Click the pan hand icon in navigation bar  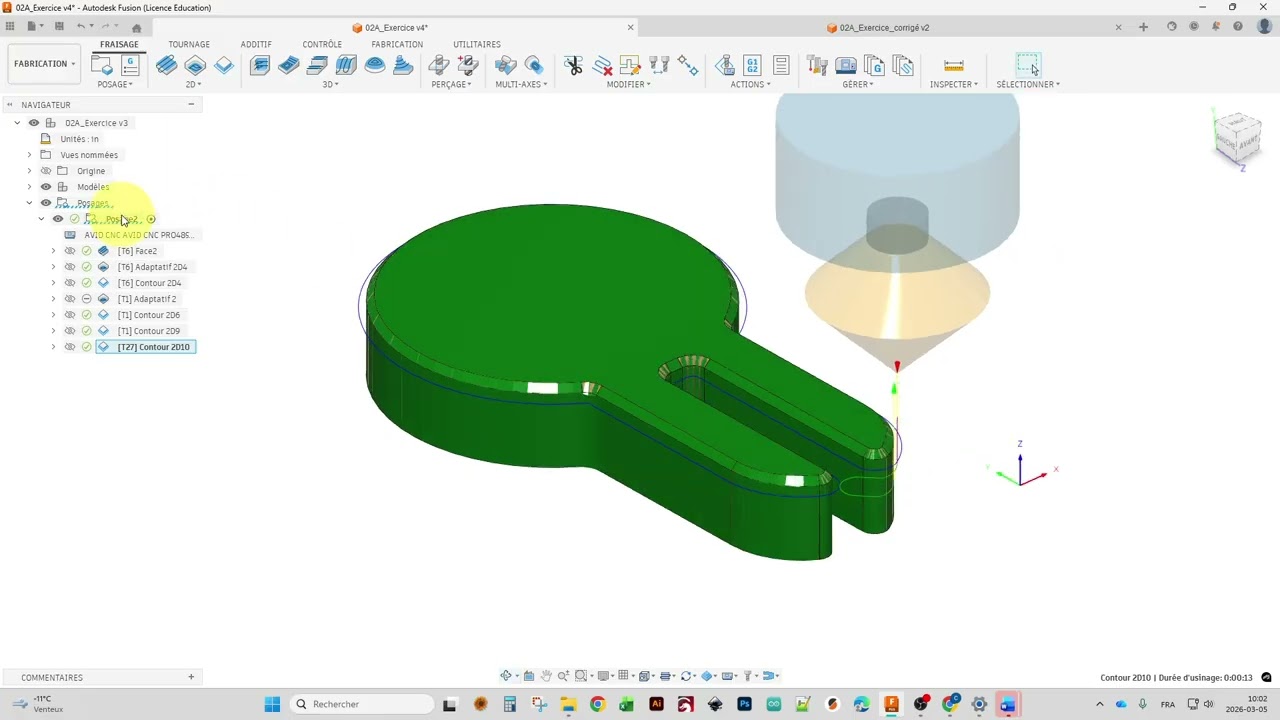coord(546,676)
